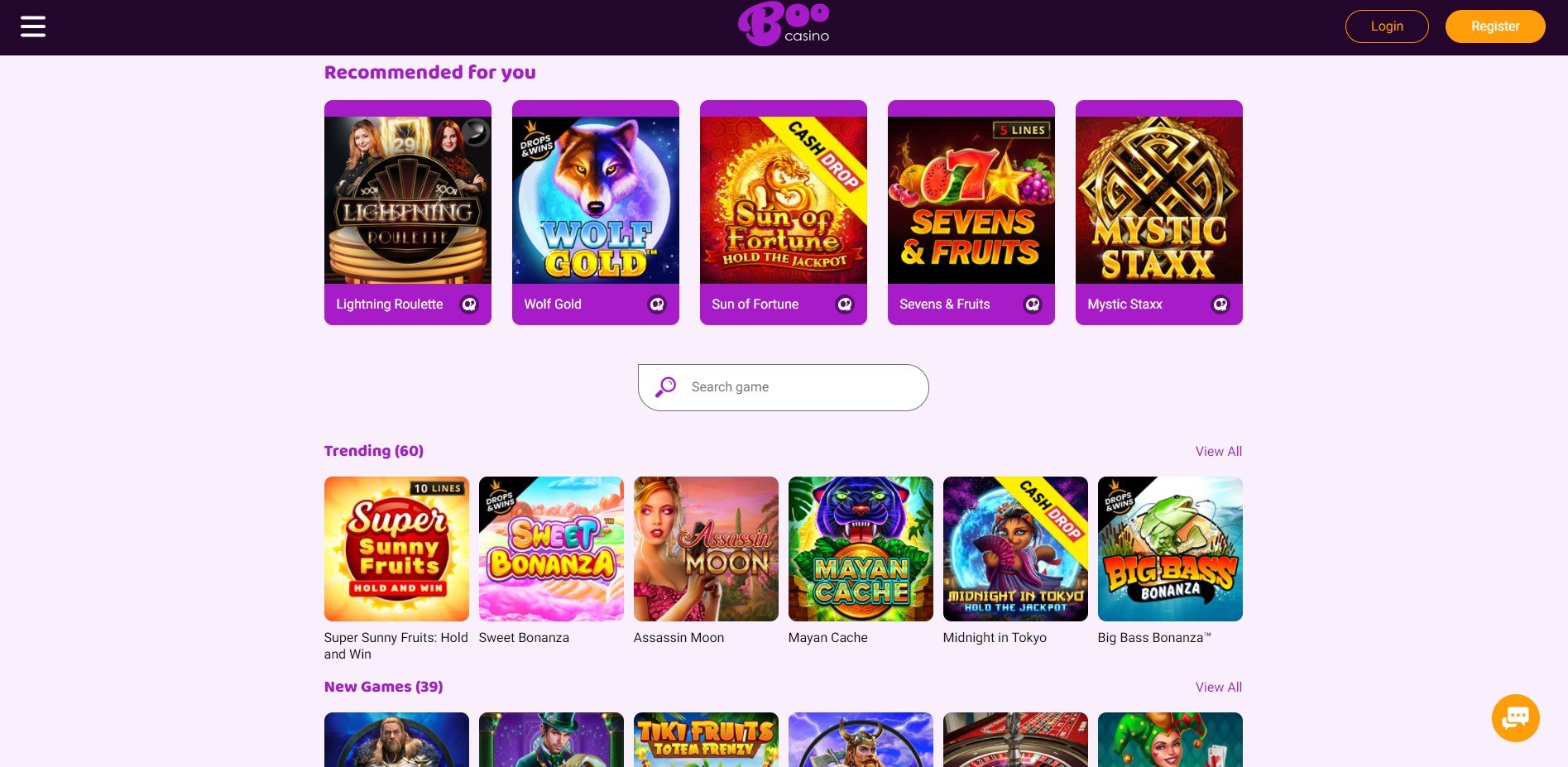This screenshot has width=1568, height=767.
Task: Open the hamburger navigation menu
Action: 33,26
